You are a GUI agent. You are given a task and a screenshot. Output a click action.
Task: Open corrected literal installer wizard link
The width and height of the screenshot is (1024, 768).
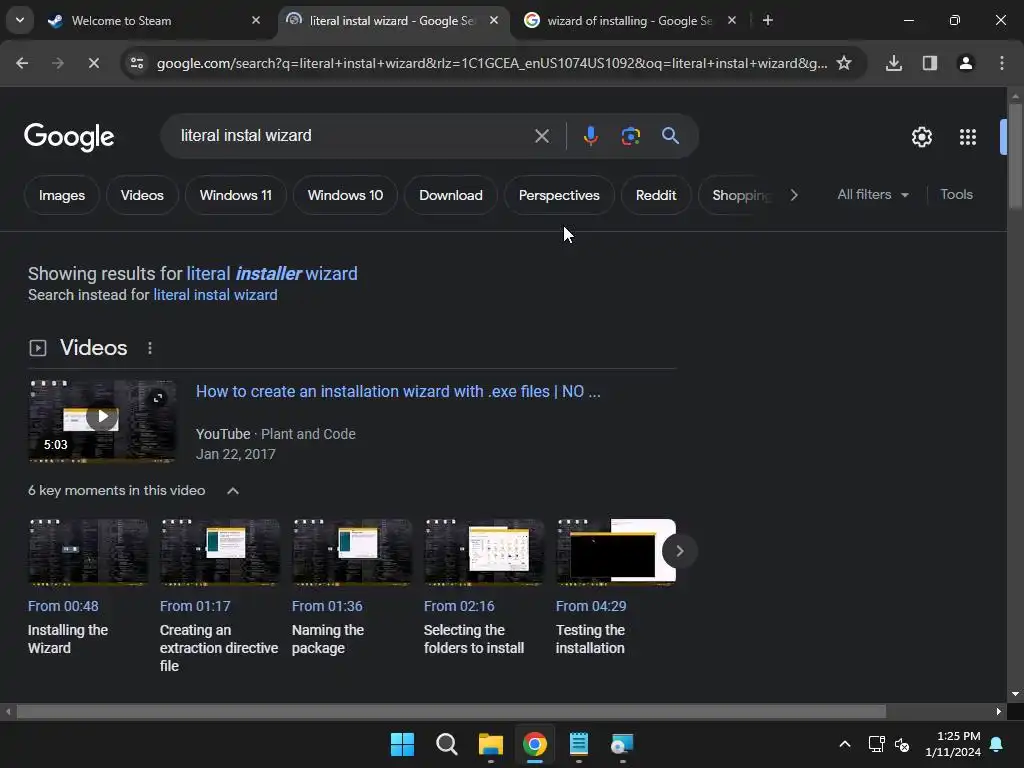coord(272,274)
